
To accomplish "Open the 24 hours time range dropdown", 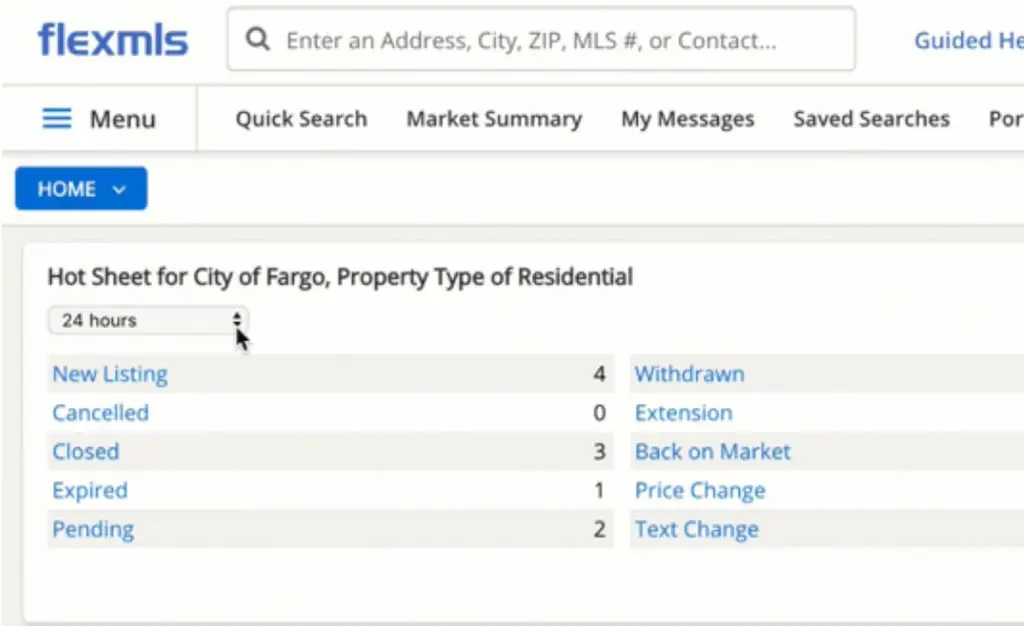I will (x=148, y=320).
